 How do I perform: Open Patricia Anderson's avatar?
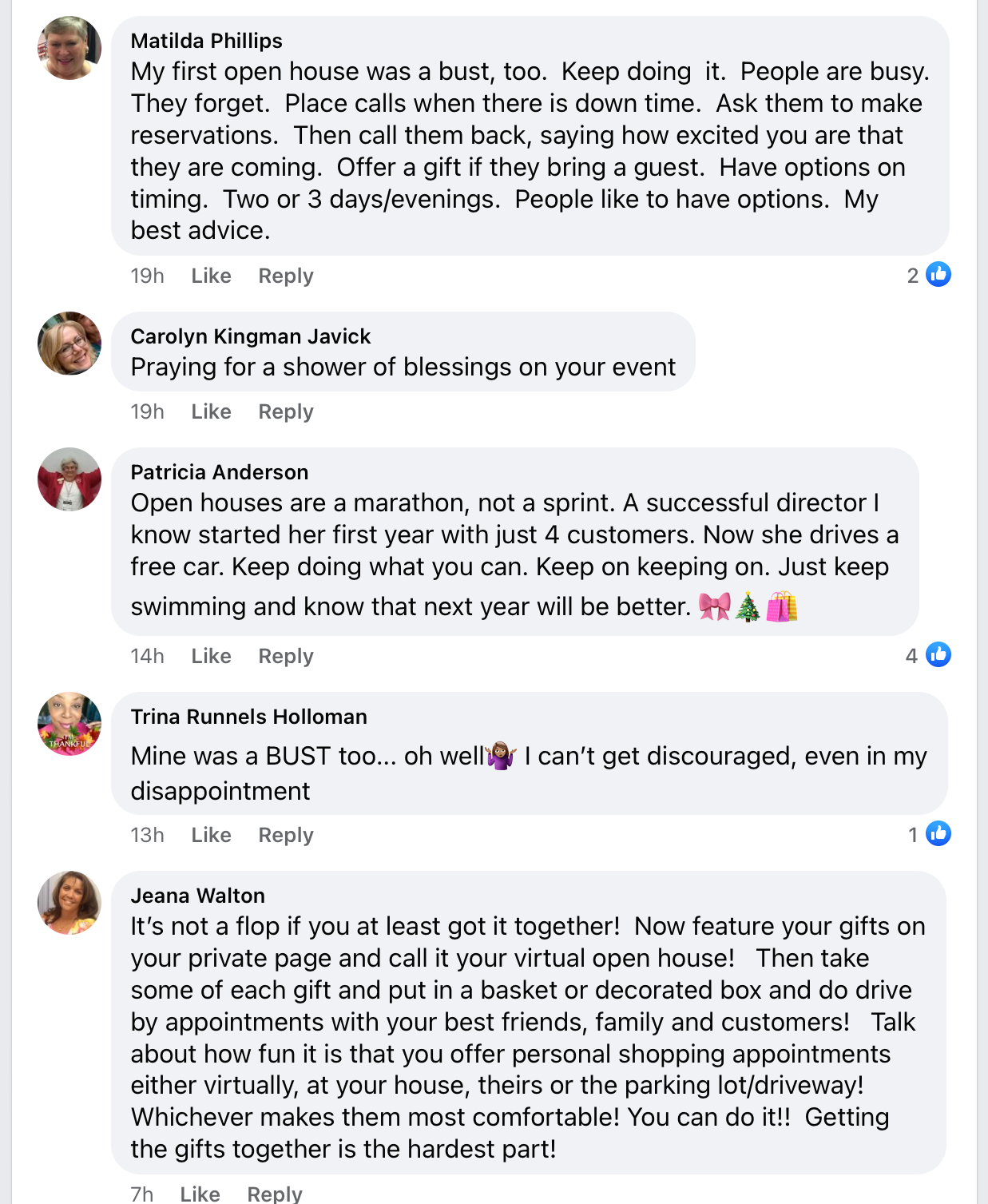point(69,479)
